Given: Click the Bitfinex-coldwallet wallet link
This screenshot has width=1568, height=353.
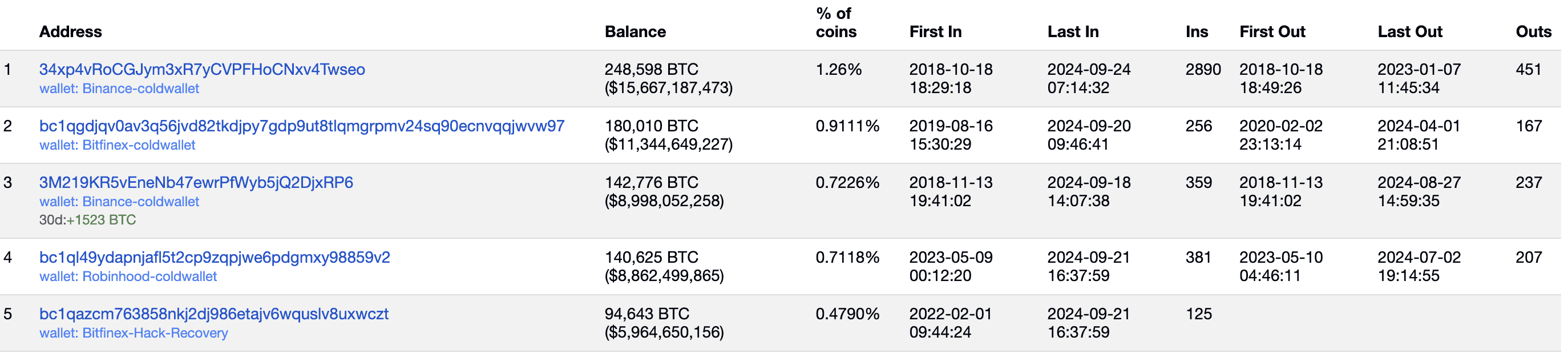Looking at the screenshot, I should click(118, 145).
